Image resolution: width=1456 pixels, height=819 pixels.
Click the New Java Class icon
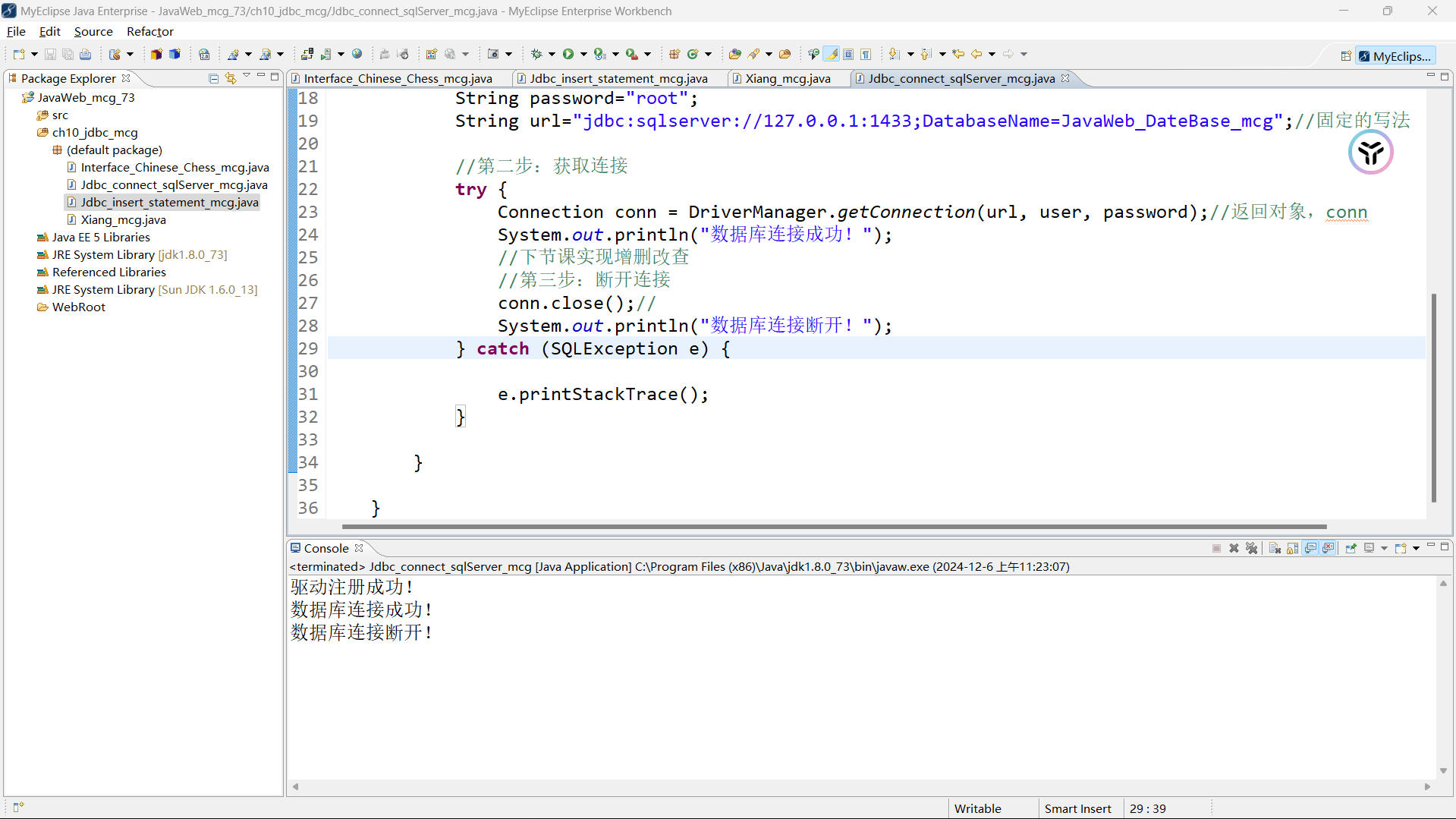pyautogui.click(x=692, y=54)
